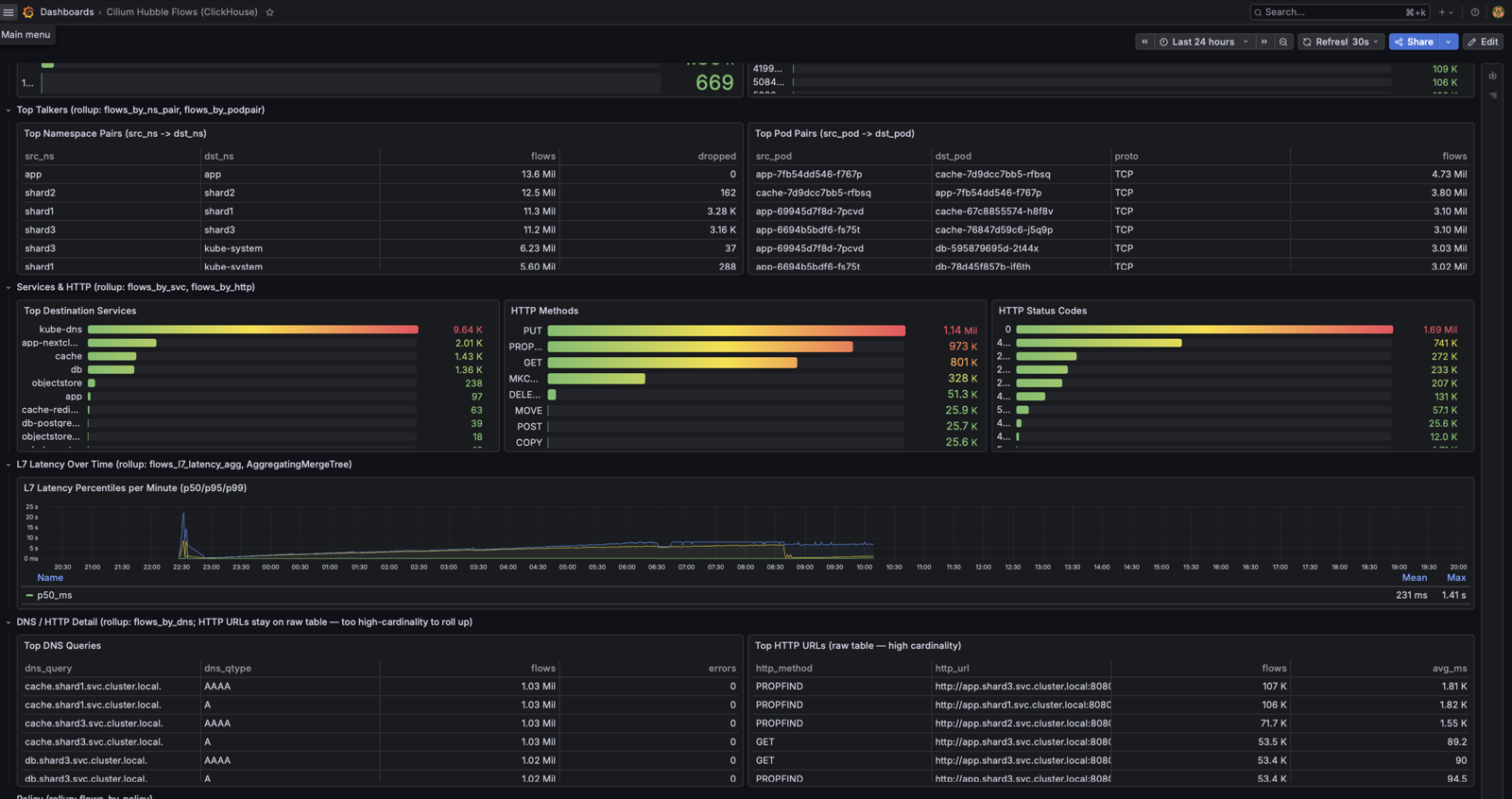The width and height of the screenshot is (1512, 799).
Task: Open Top Destination Services panel title
Action: 80,311
